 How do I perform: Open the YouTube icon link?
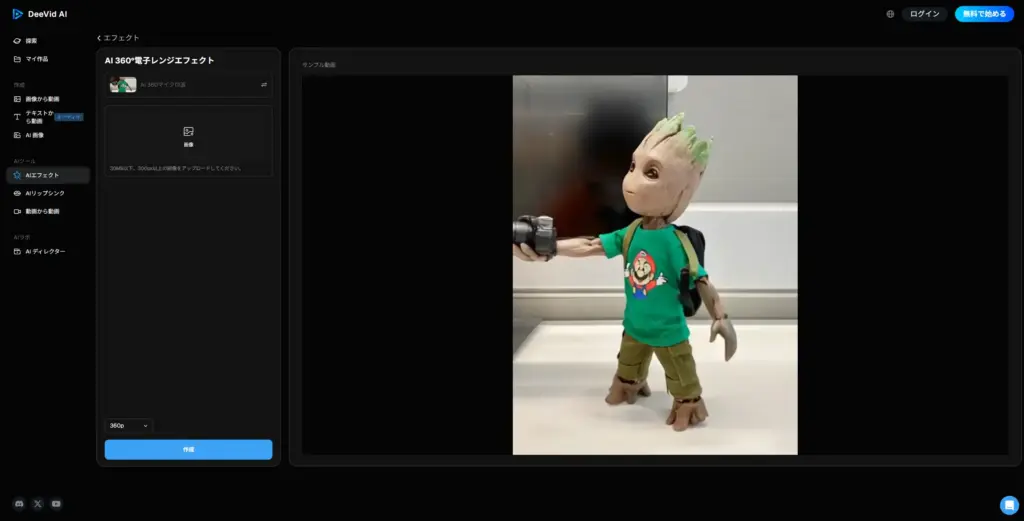pos(56,503)
